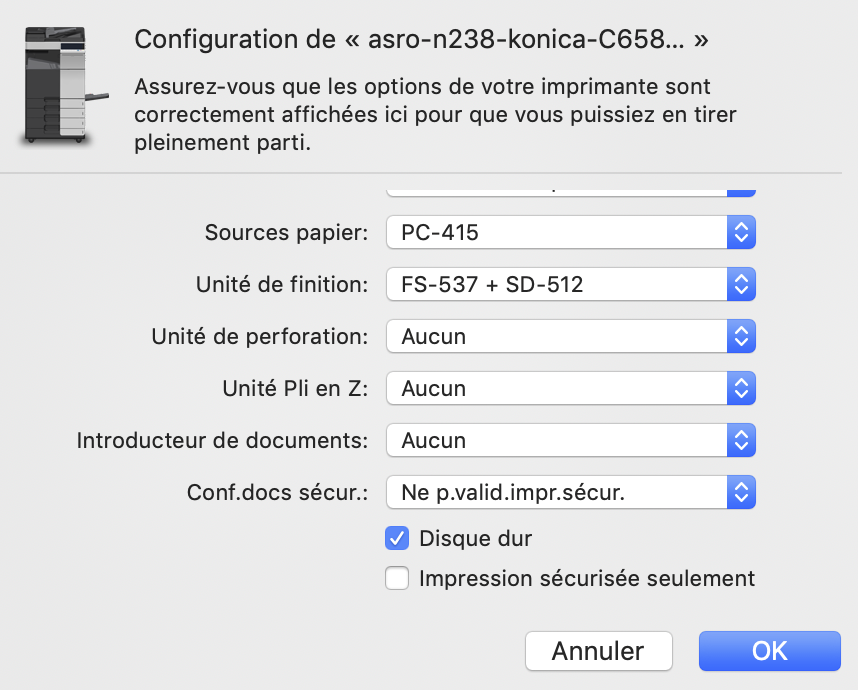Click the Sources papier: label

click(x=286, y=233)
